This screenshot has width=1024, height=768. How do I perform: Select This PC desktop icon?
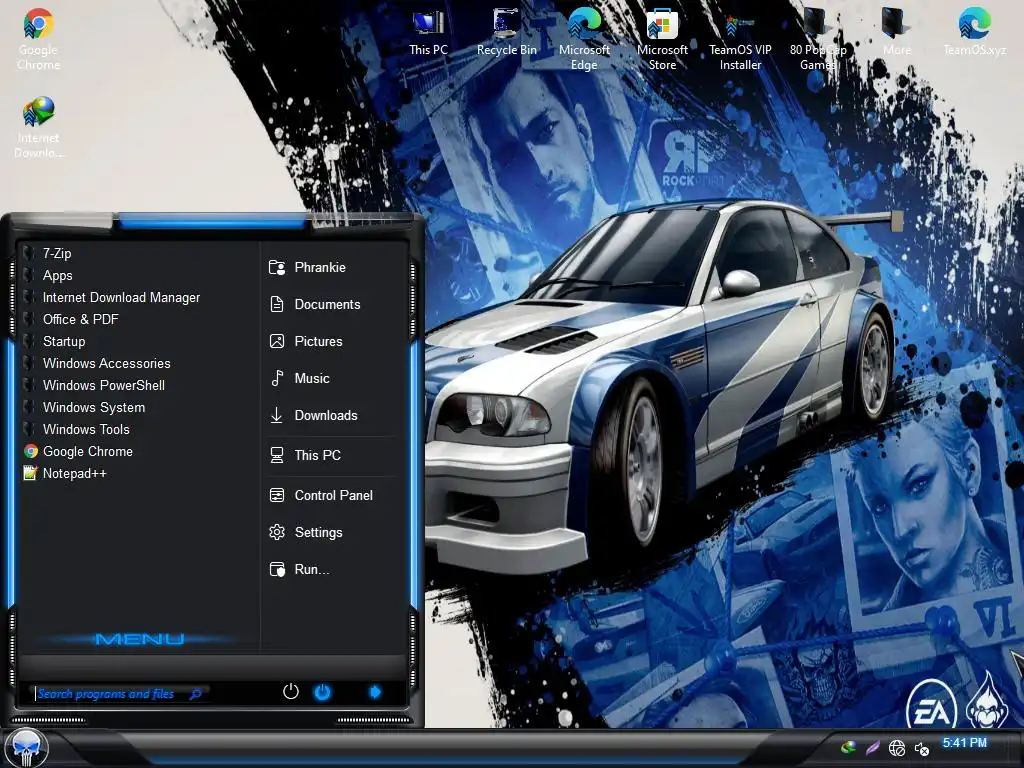tap(428, 33)
